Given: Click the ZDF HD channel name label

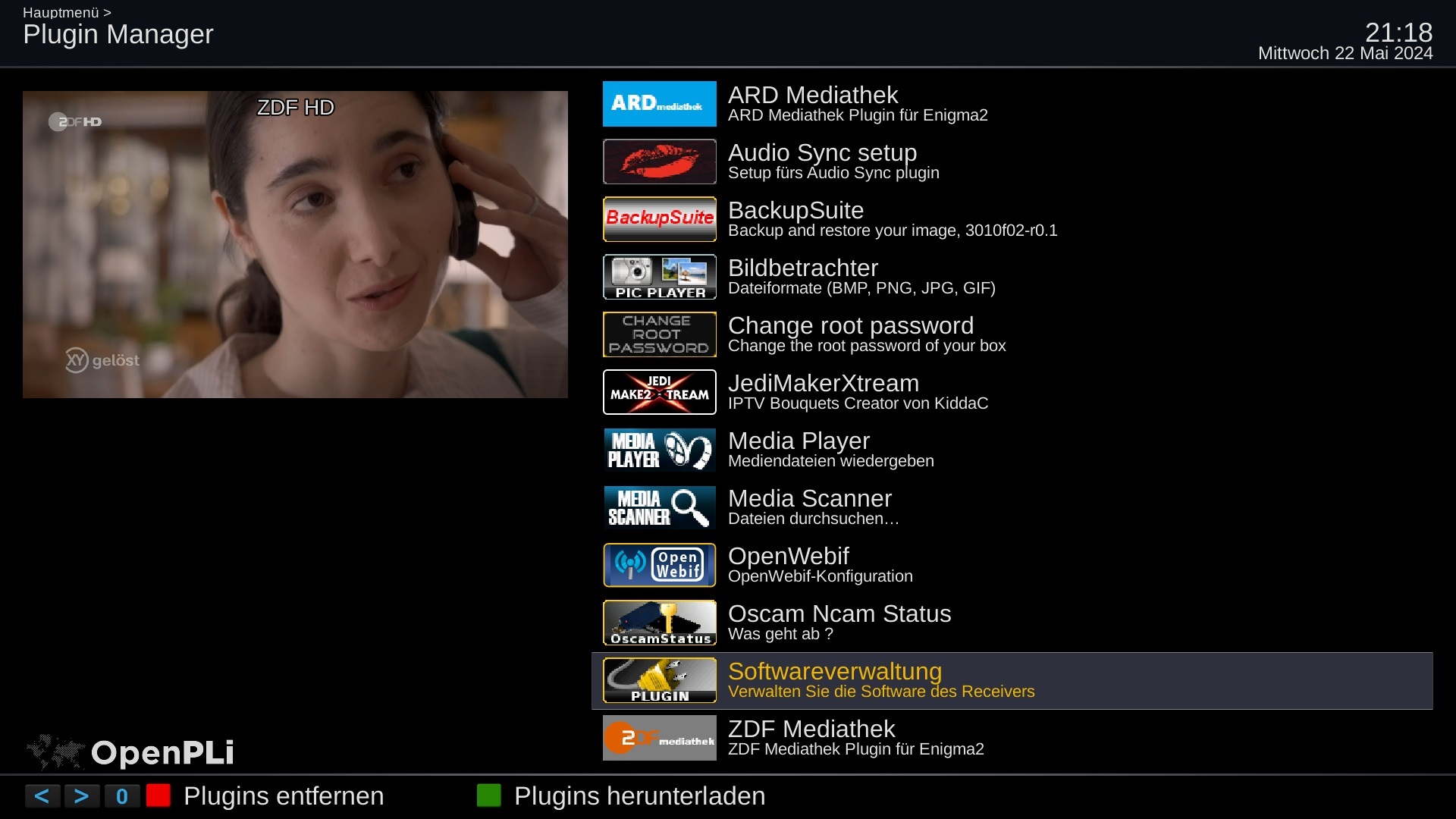Looking at the screenshot, I should click(295, 108).
